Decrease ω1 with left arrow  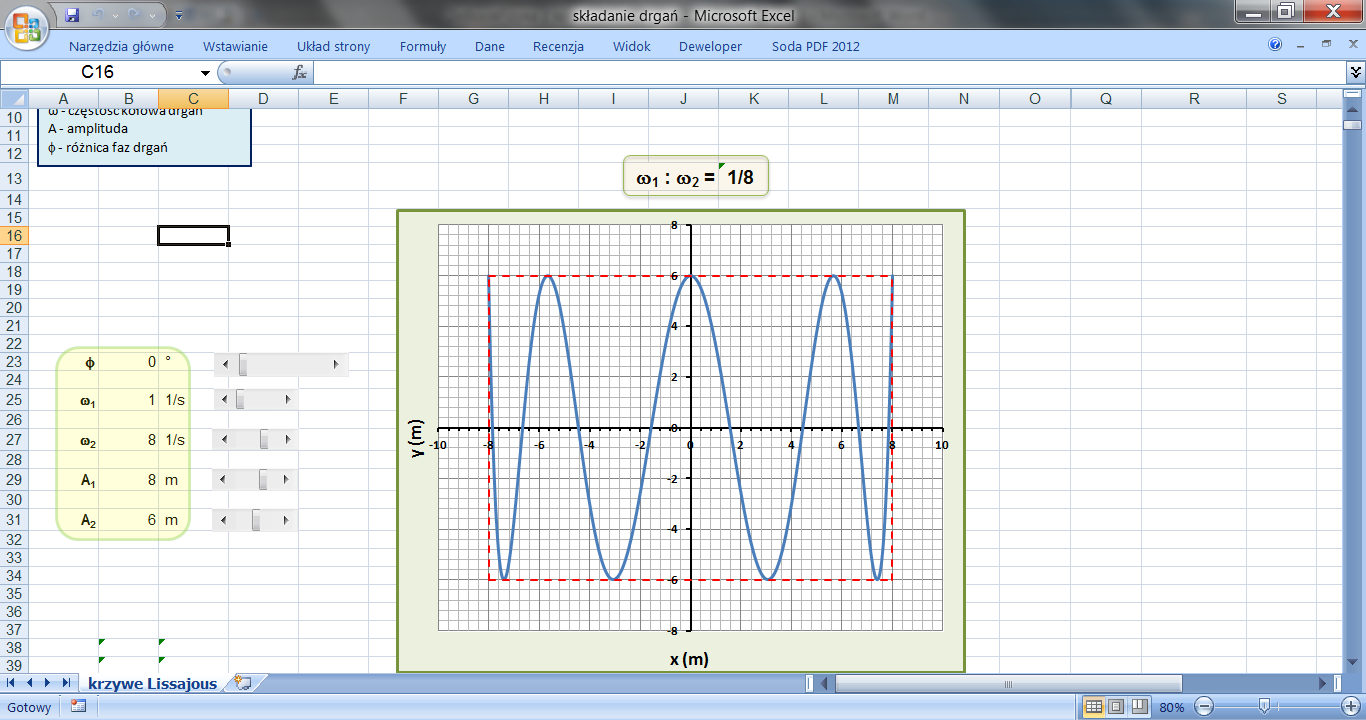coord(224,400)
